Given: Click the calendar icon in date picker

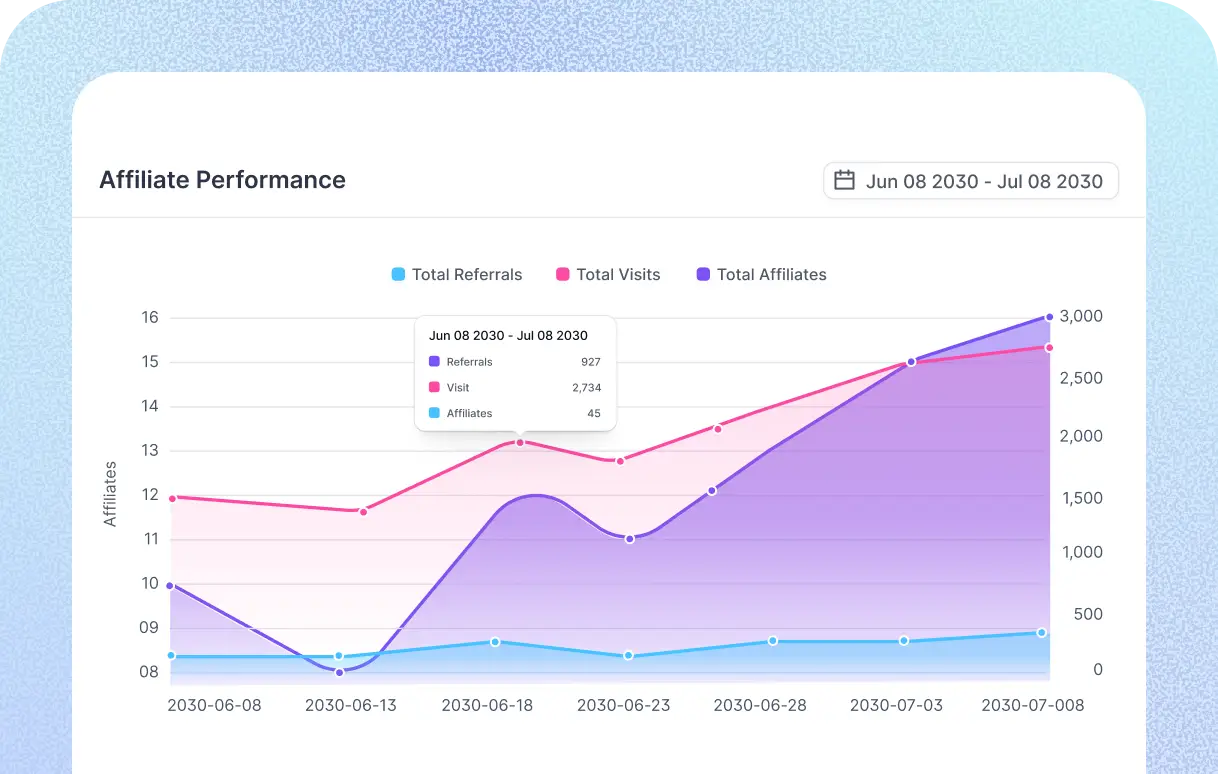Looking at the screenshot, I should coord(845,181).
